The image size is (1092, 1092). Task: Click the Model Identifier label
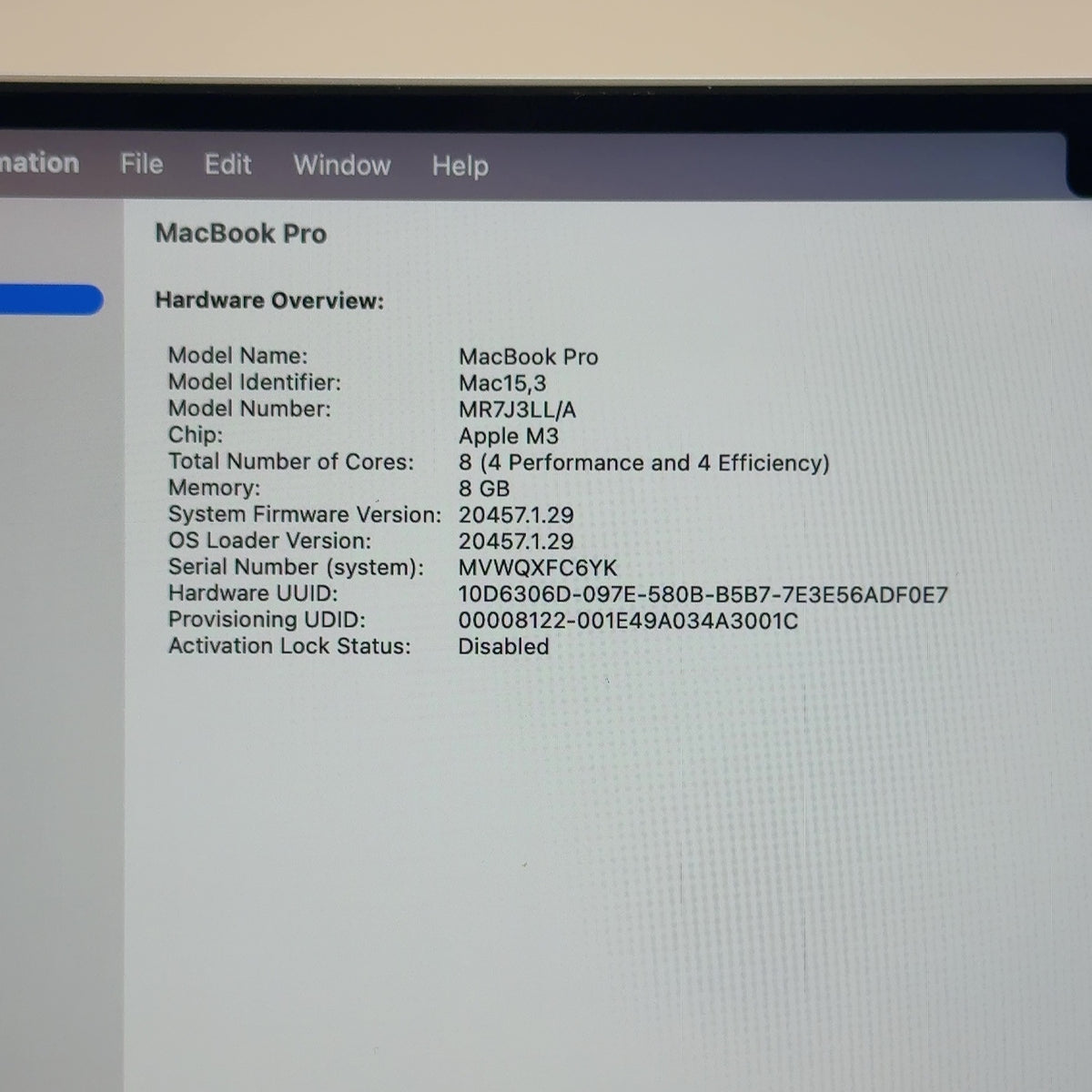point(255,382)
